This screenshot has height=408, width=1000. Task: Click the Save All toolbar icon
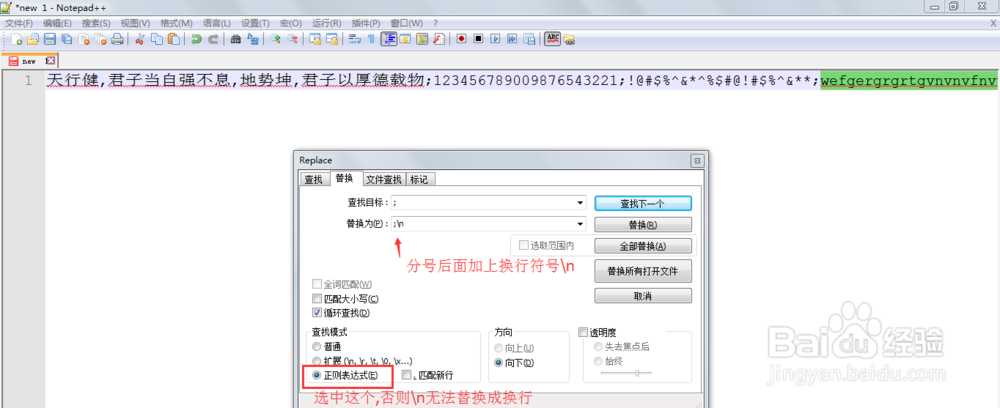point(66,39)
